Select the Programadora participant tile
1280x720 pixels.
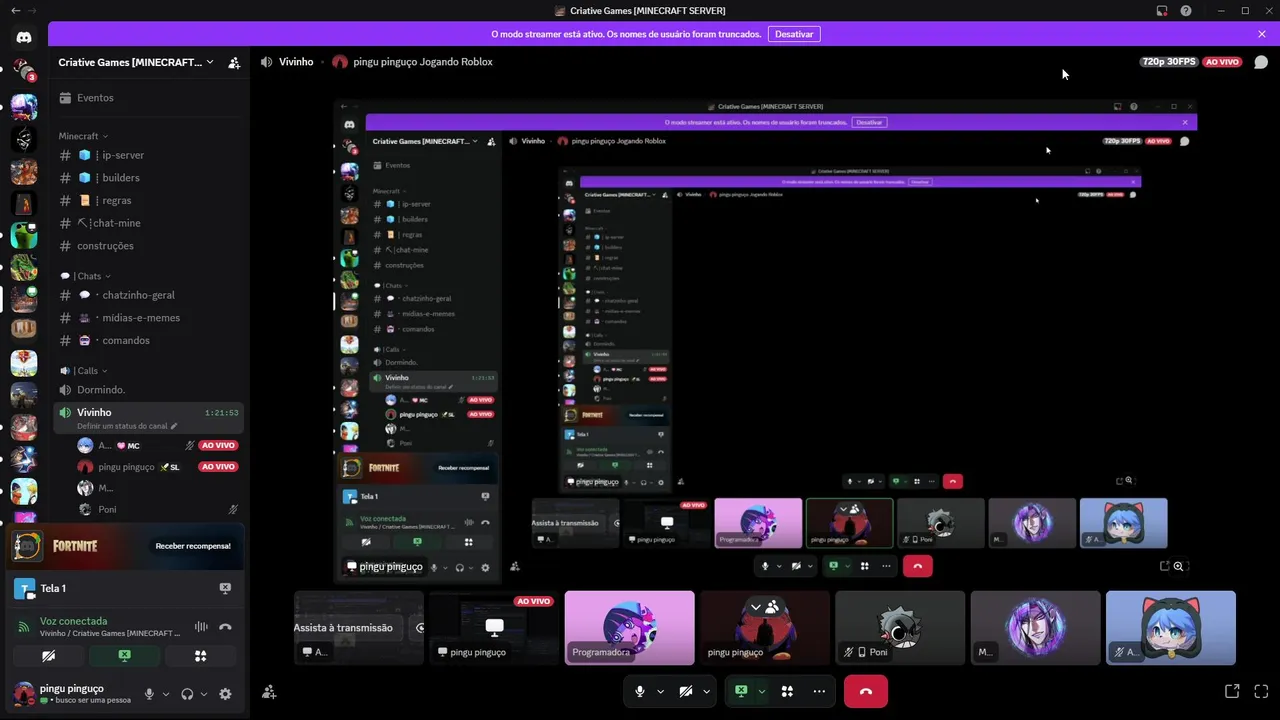click(629, 628)
